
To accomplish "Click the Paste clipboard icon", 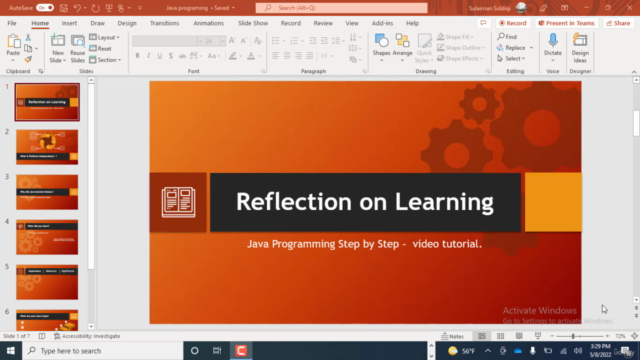I will click(x=13, y=42).
